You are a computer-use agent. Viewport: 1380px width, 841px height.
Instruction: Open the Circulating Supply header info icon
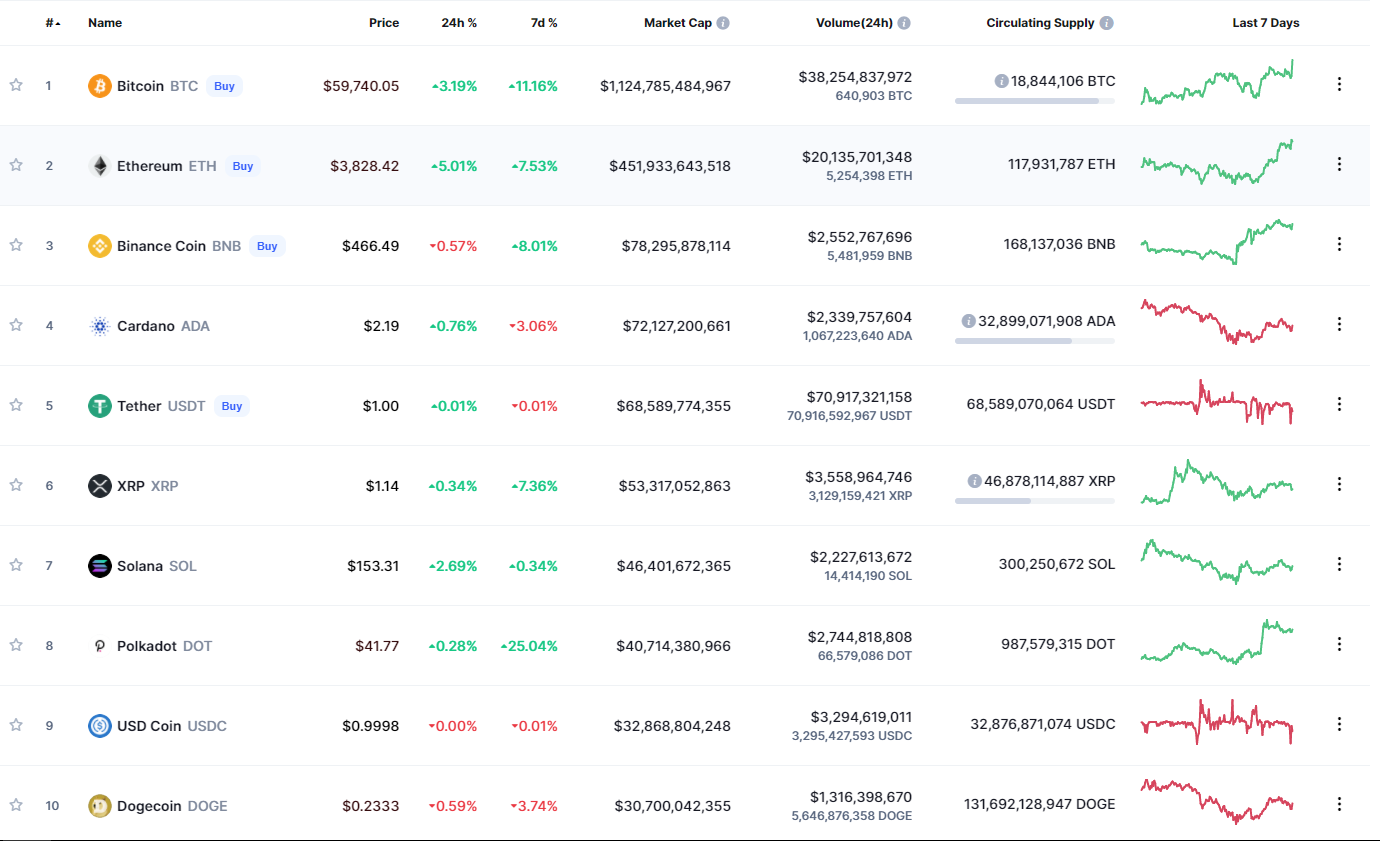[1107, 23]
